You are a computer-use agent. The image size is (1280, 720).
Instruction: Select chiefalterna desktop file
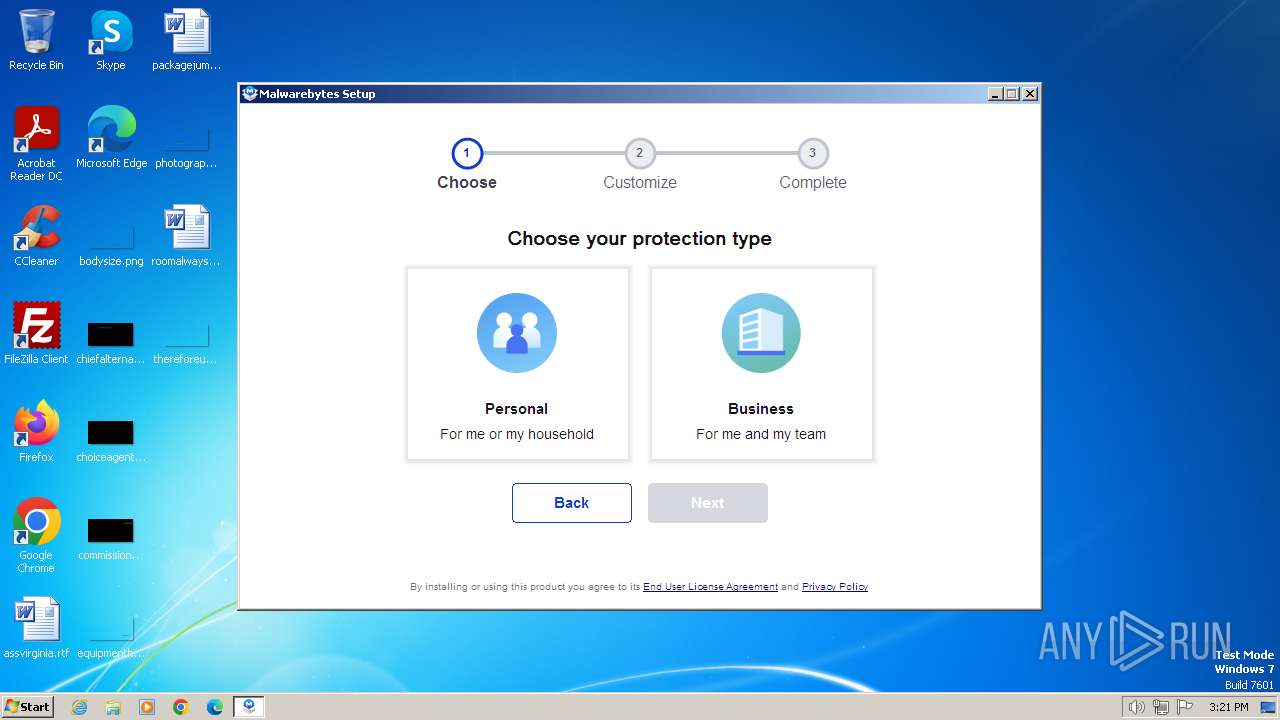coord(111,342)
